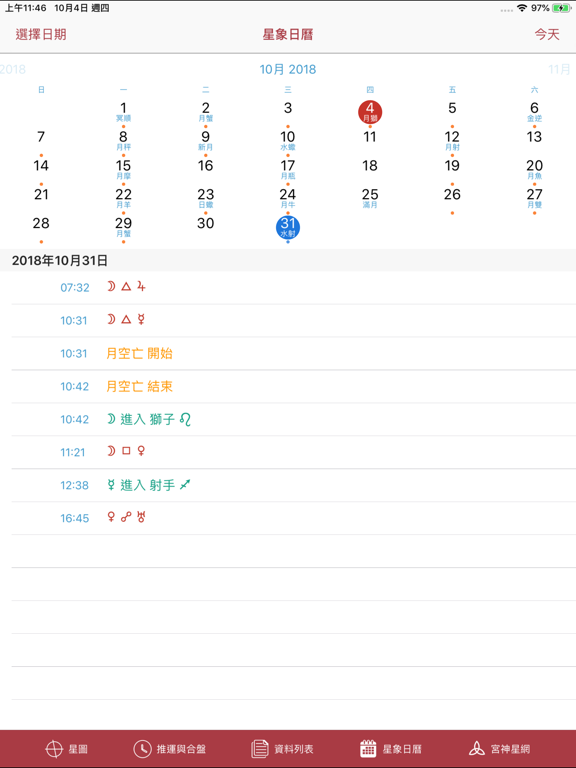Tap the Uranus glyph in 16:45 row
Viewport: 576px width, 768px height.
click(141, 517)
